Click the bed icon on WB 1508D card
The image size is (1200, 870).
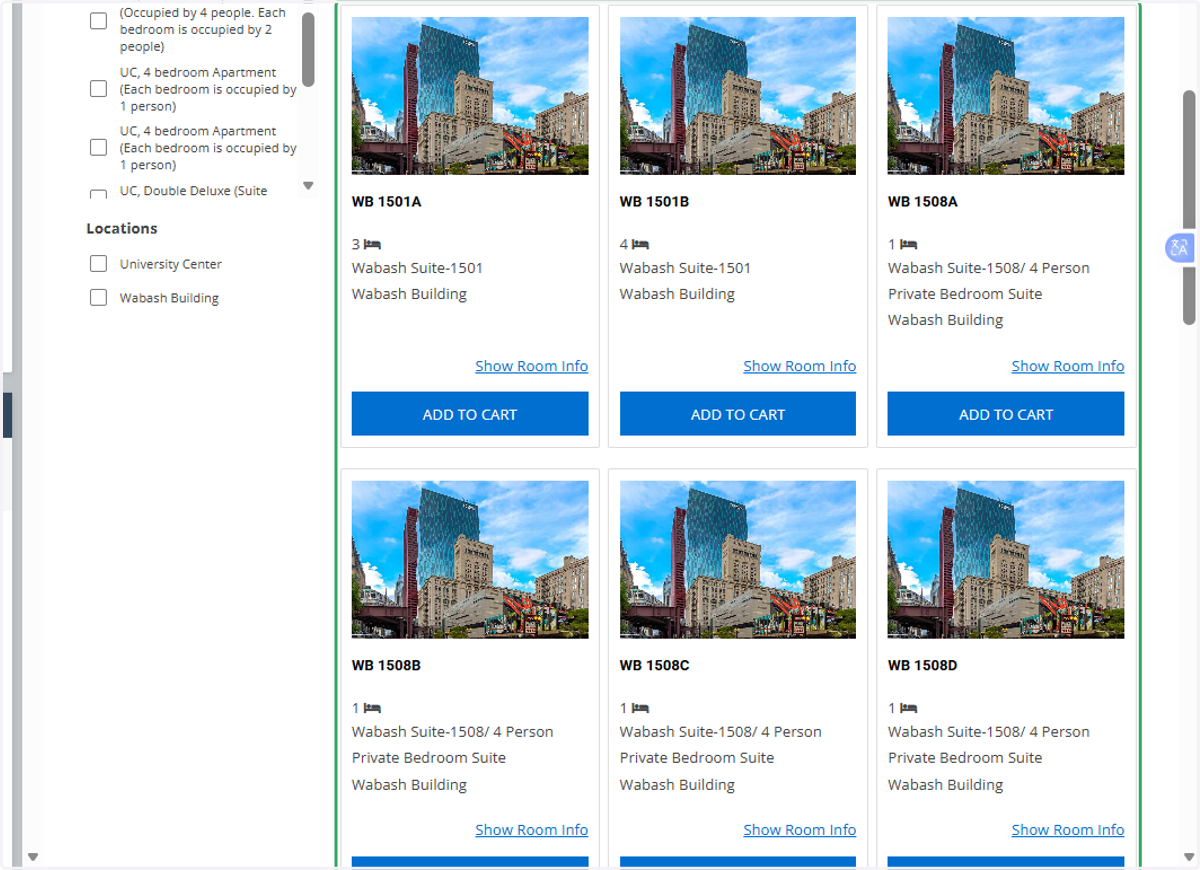(908, 708)
